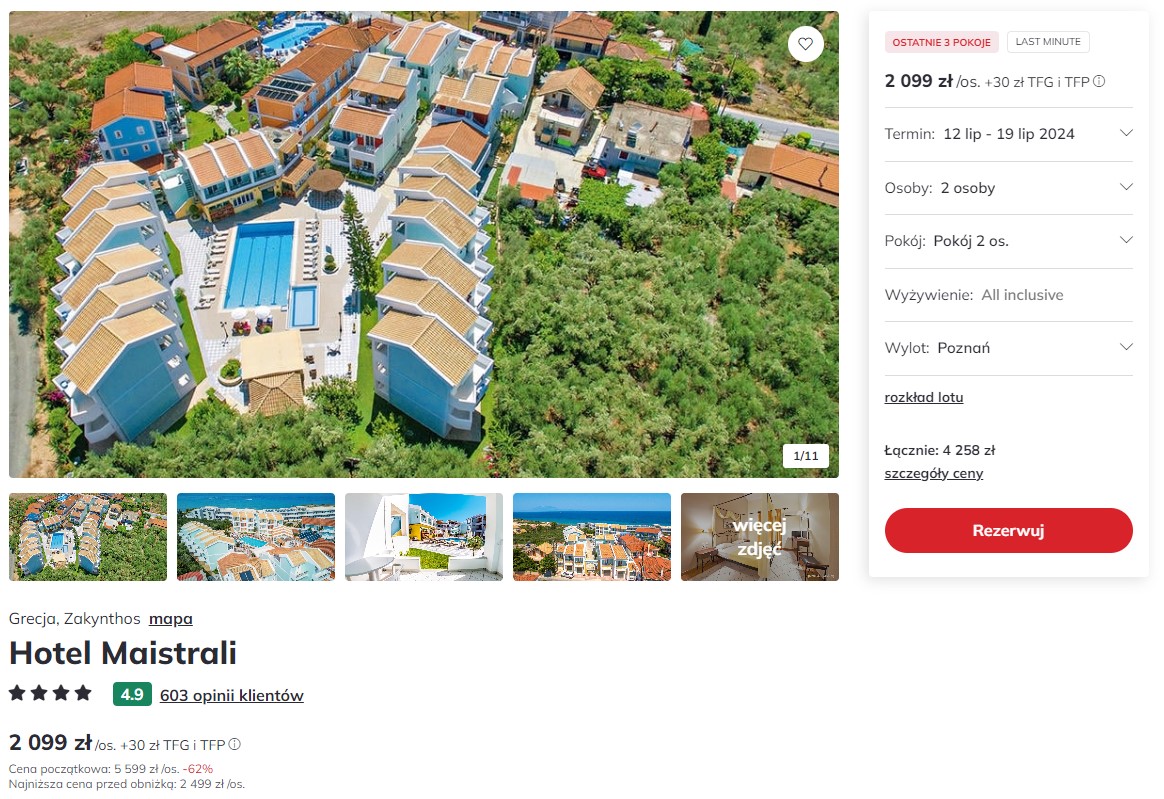Open więcej zdjęć photo gallery thumbnail
The width and height of the screenshot is (1164, 799).
[x=759, y=537]
